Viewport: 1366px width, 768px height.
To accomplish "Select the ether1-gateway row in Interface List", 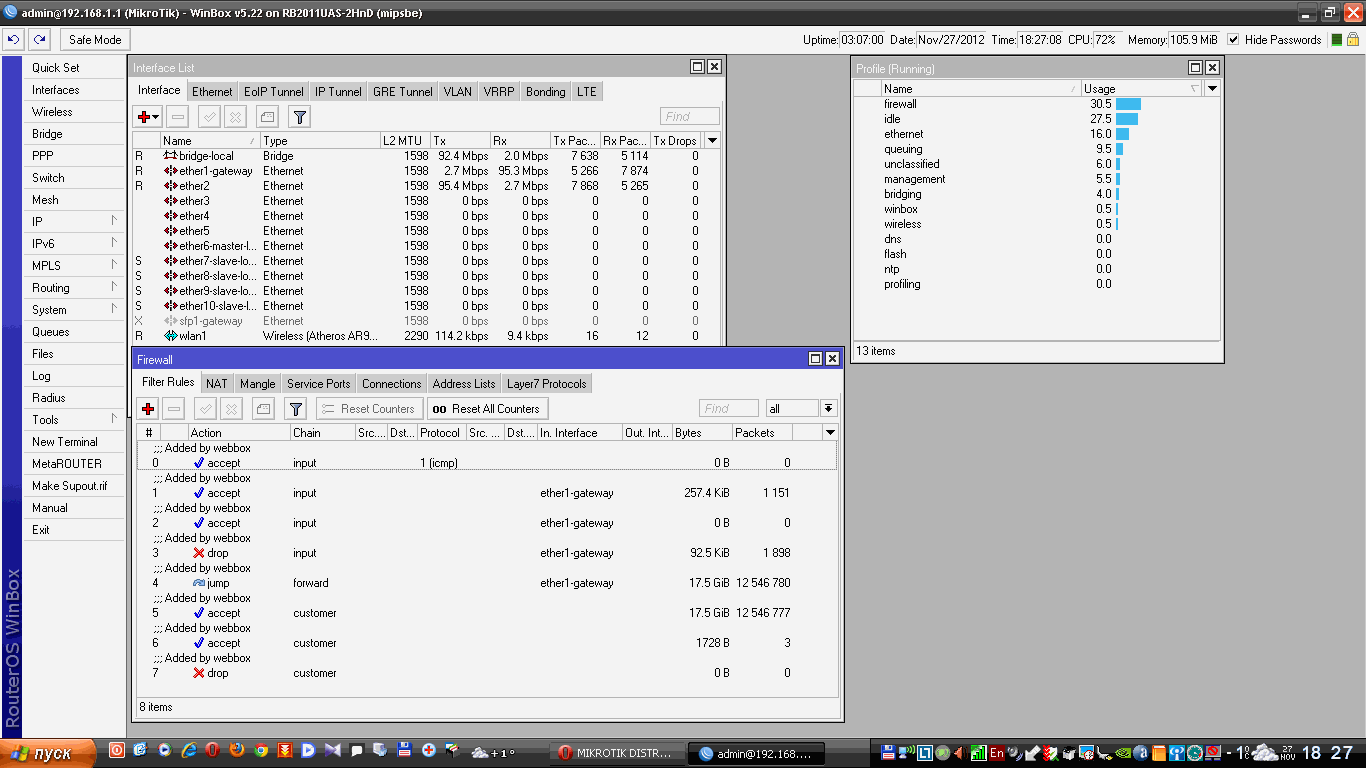I will pos(427,171).
